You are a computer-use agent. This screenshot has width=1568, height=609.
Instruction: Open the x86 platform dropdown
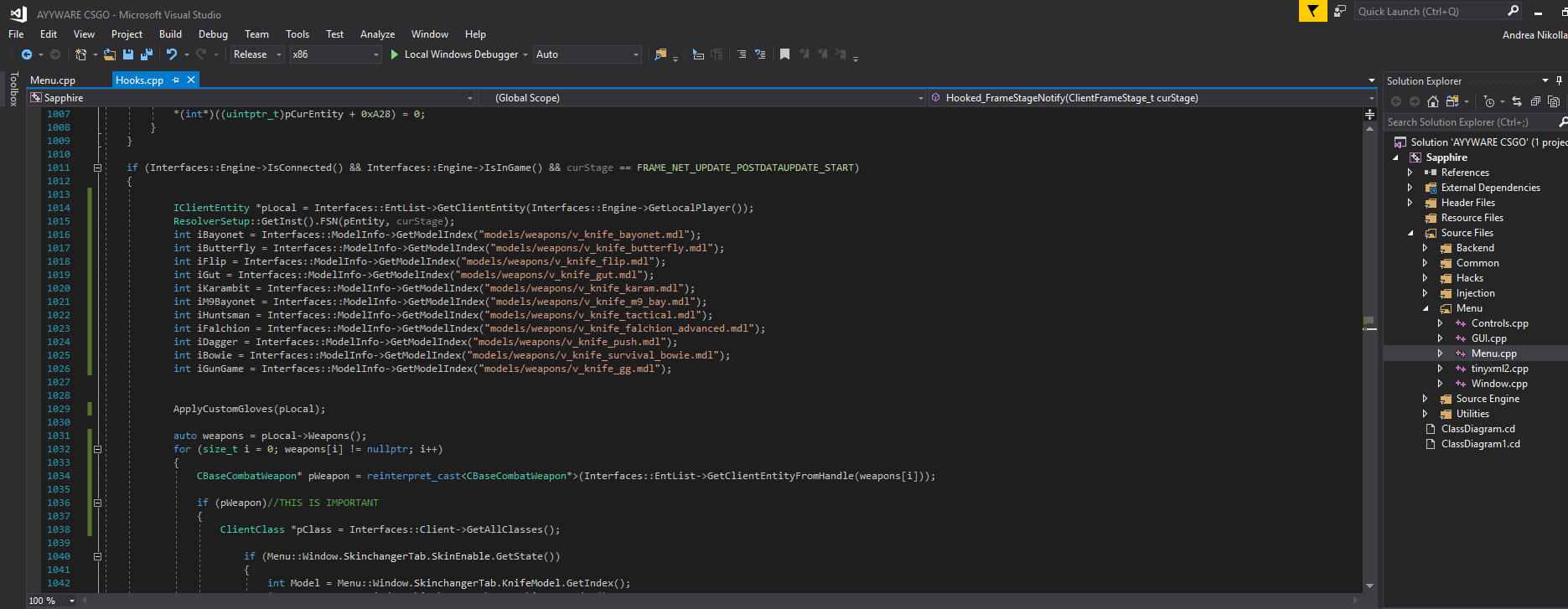[x=335, y=54]
